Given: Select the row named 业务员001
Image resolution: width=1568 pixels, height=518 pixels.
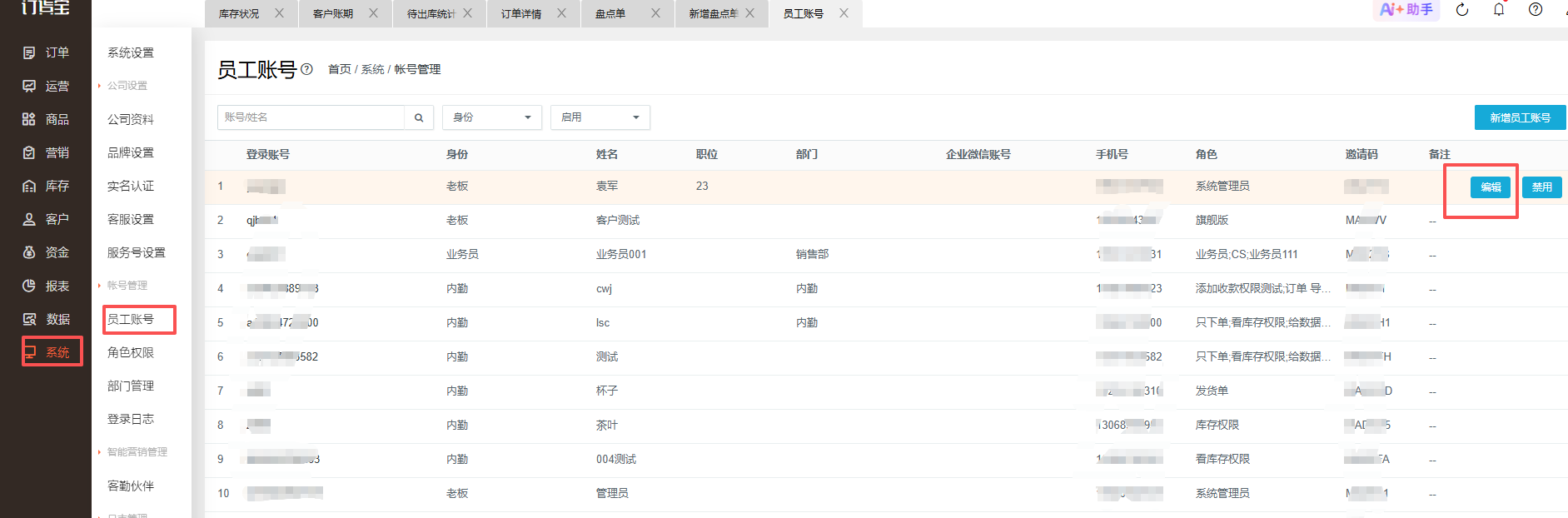Looking at the screenshot, I should 886,255.
